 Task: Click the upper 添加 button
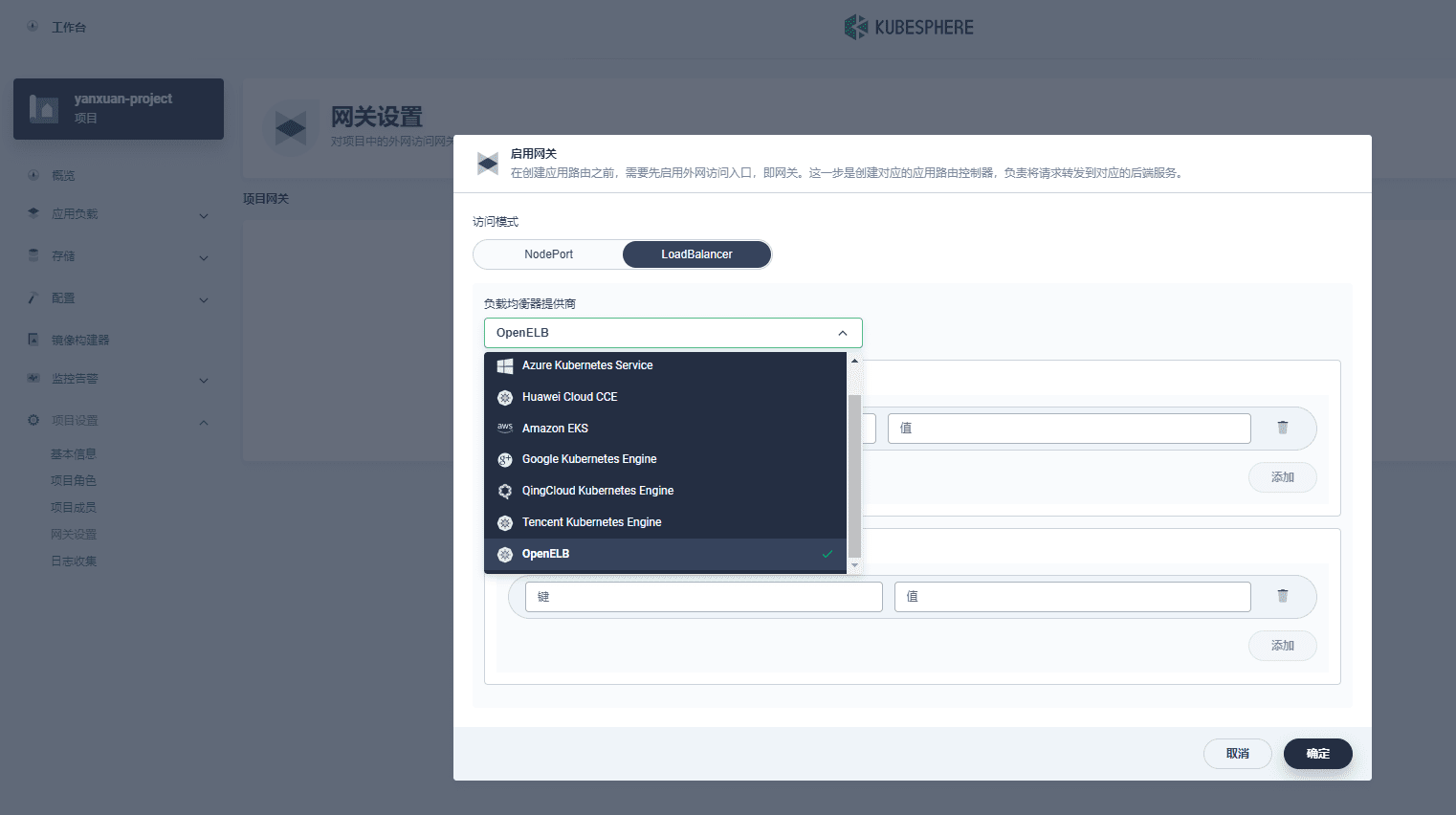tap(1283, 477)
